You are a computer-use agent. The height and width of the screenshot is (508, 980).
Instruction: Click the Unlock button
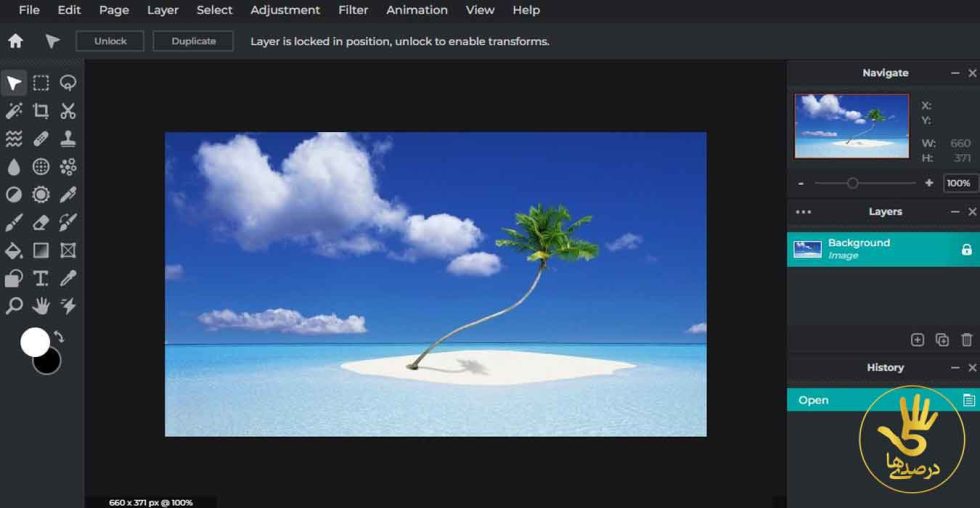(x=108, y=41)
